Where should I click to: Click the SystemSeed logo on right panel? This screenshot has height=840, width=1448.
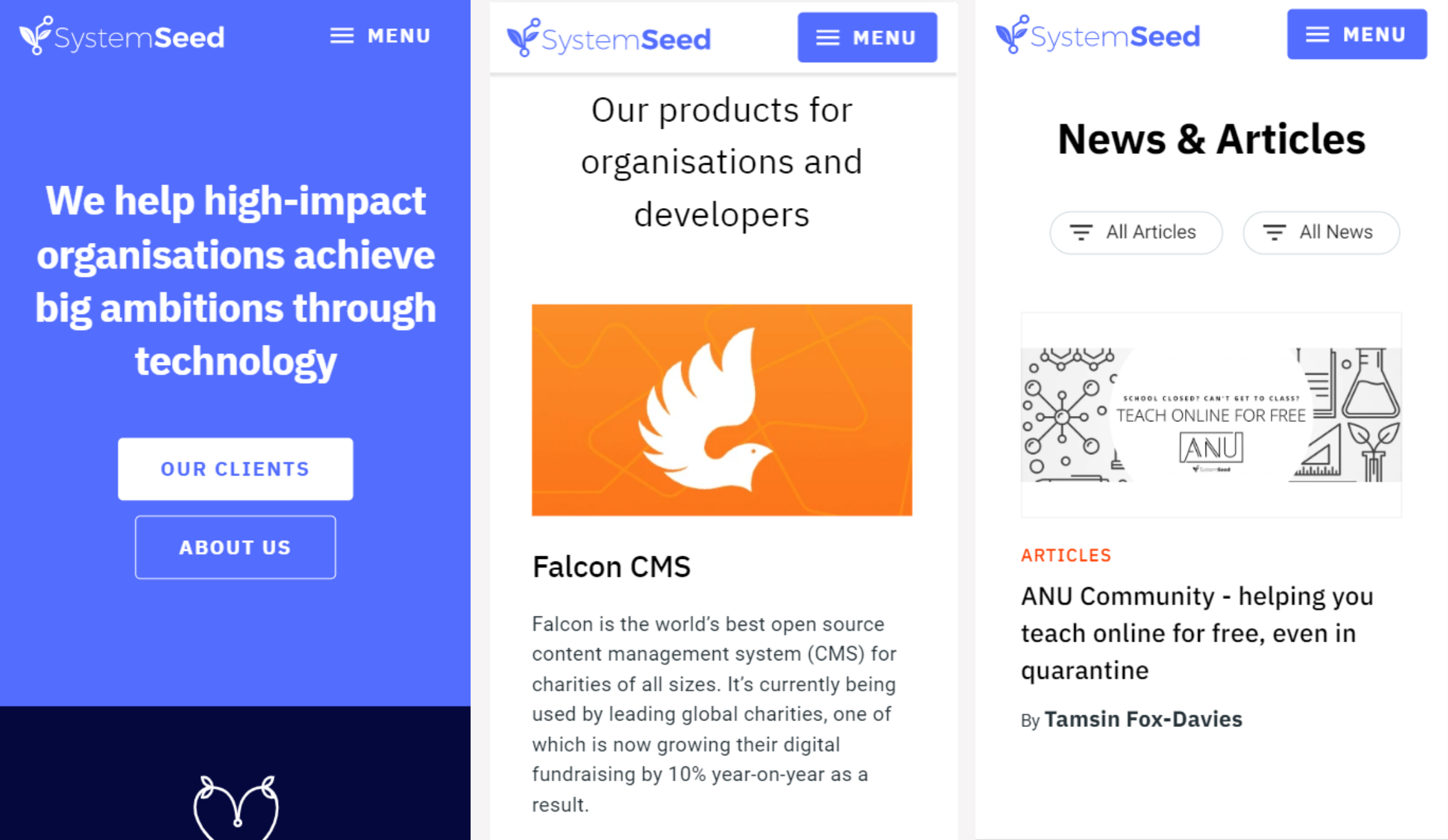tap(1097, 36)
